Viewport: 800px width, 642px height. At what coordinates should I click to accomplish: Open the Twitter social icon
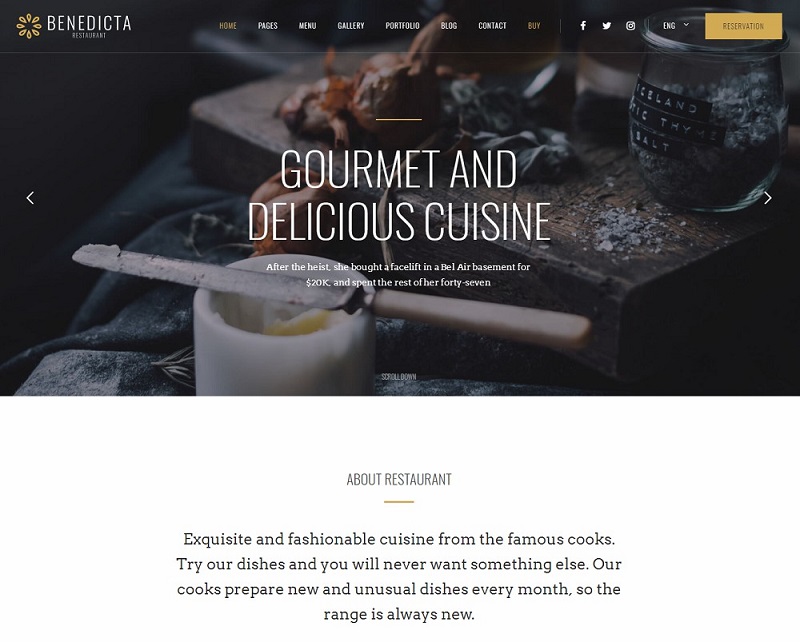click(607, 26)
